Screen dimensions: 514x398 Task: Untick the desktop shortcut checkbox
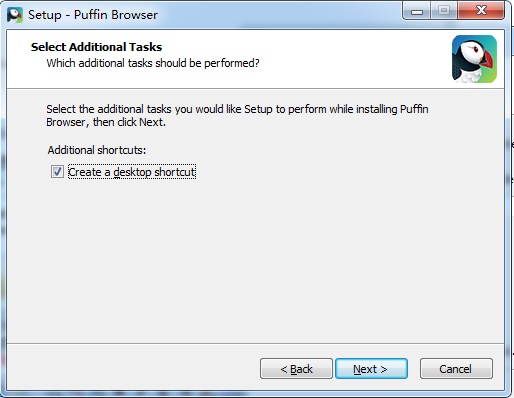[x=57, y=172]
